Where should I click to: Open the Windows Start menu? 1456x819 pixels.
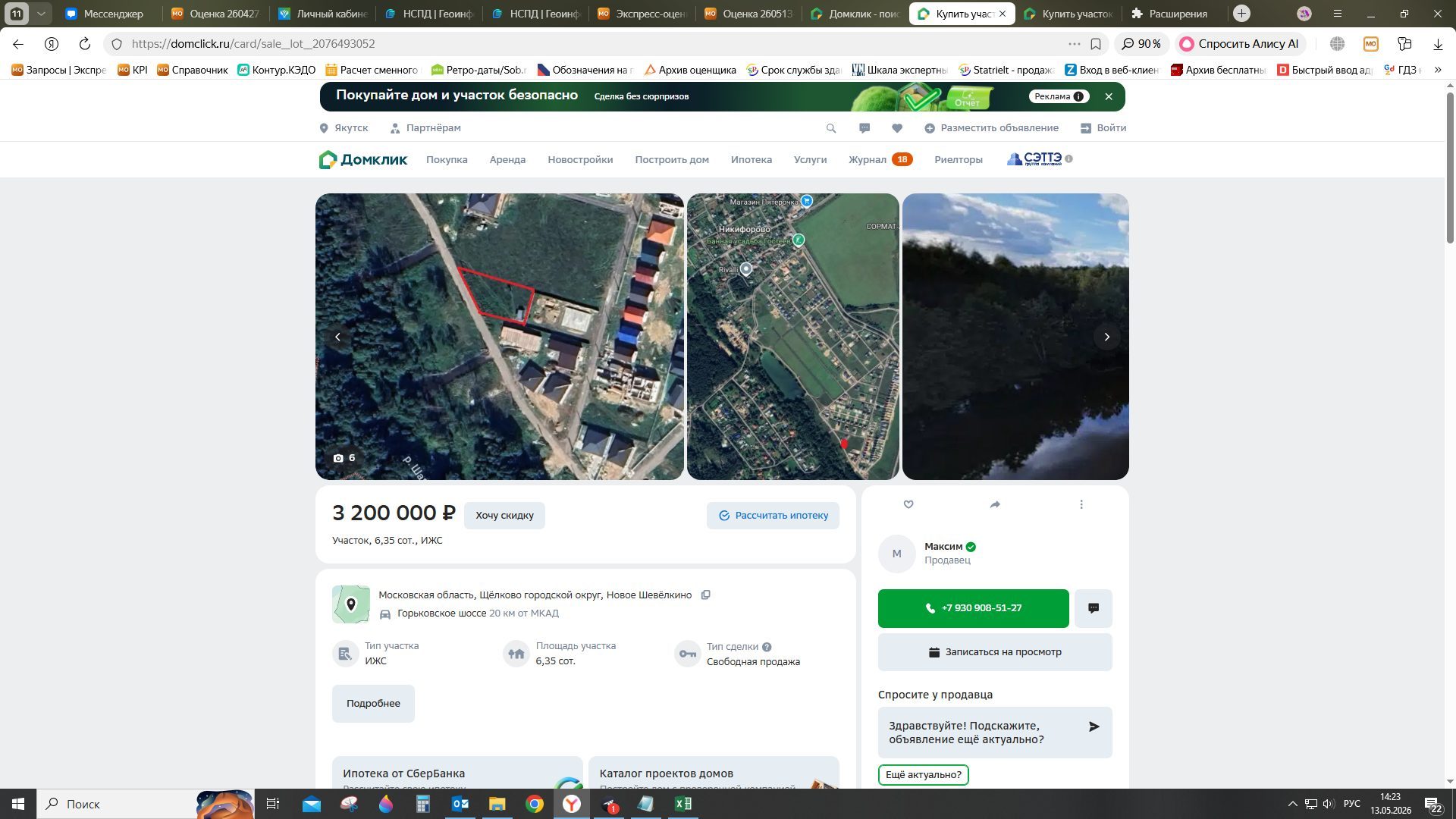[x=18, y=804]
